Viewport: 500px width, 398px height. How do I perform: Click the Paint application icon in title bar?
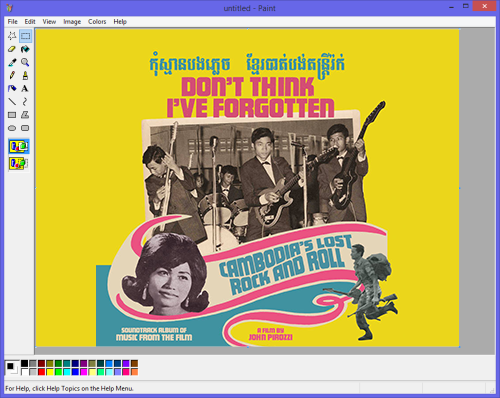coord(9,8)
